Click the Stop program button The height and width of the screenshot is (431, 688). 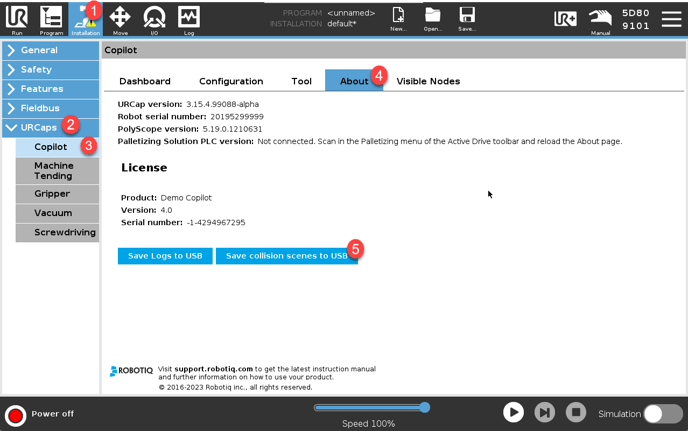coord(576,413)
